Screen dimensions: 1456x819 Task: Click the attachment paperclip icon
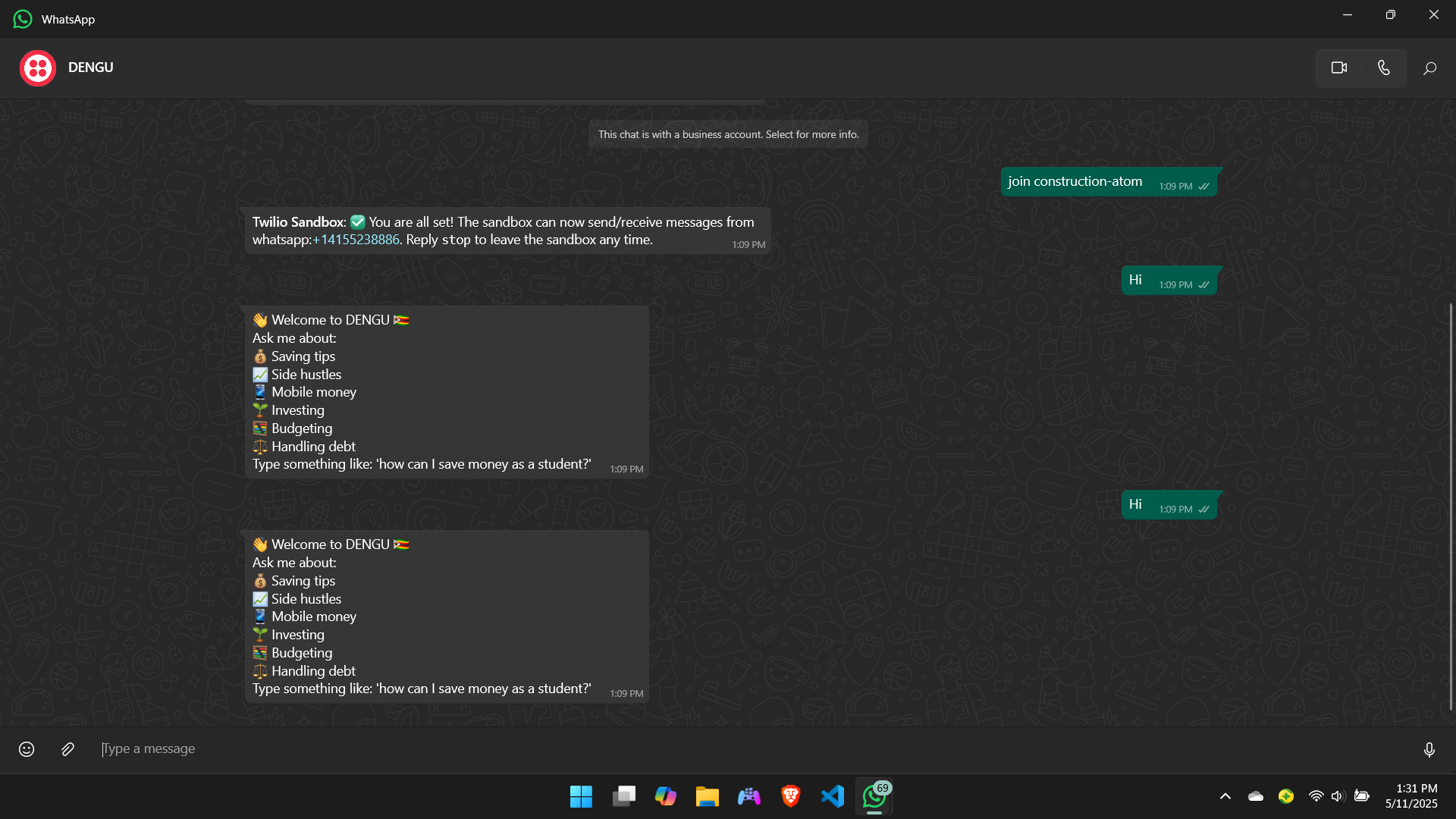[x=67, y=749]
